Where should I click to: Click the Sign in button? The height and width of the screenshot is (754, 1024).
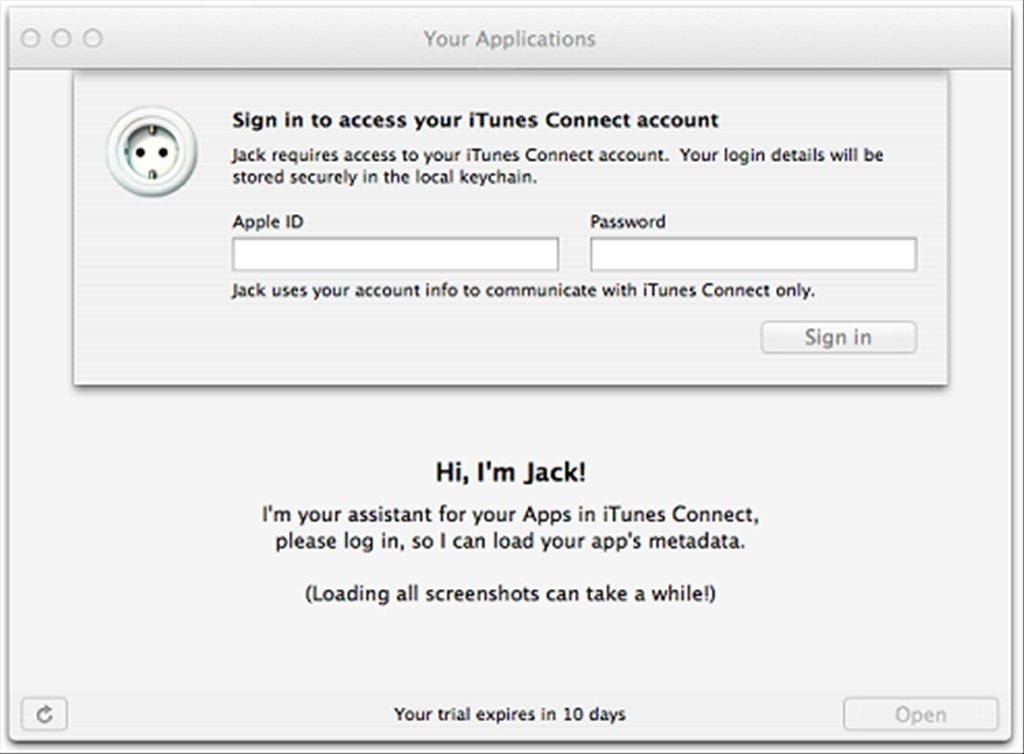click(x=839, y=338)
